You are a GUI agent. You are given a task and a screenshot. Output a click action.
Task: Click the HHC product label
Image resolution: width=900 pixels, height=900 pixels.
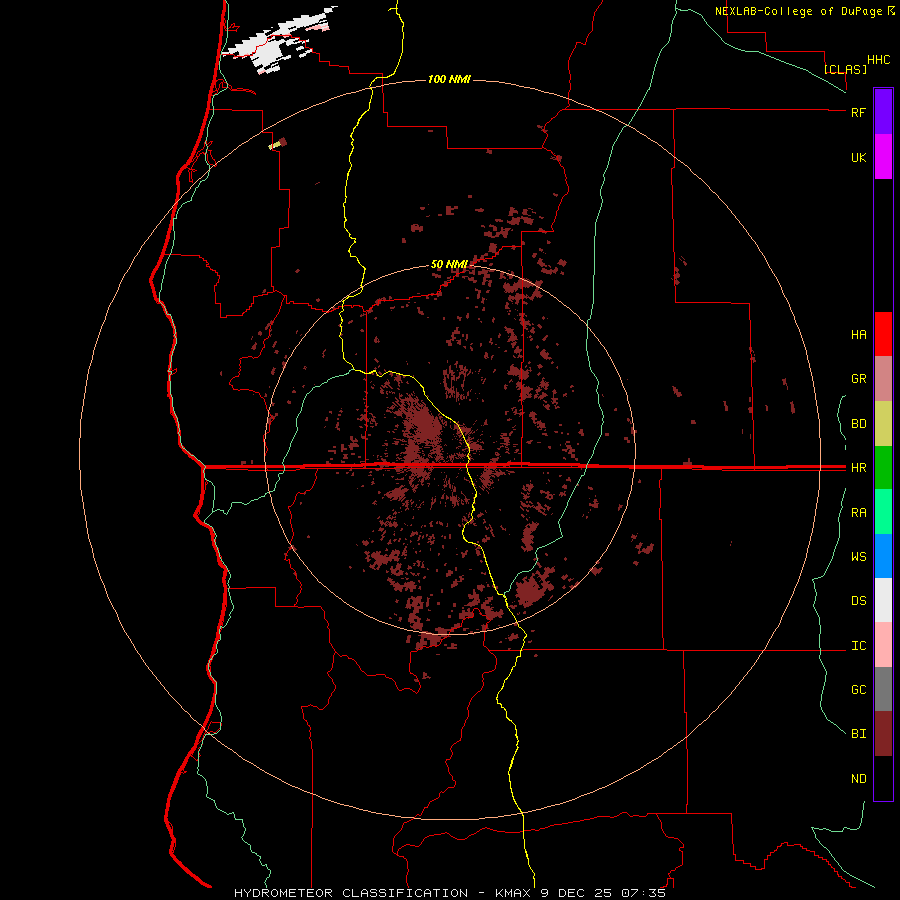(x=878, y=60)
